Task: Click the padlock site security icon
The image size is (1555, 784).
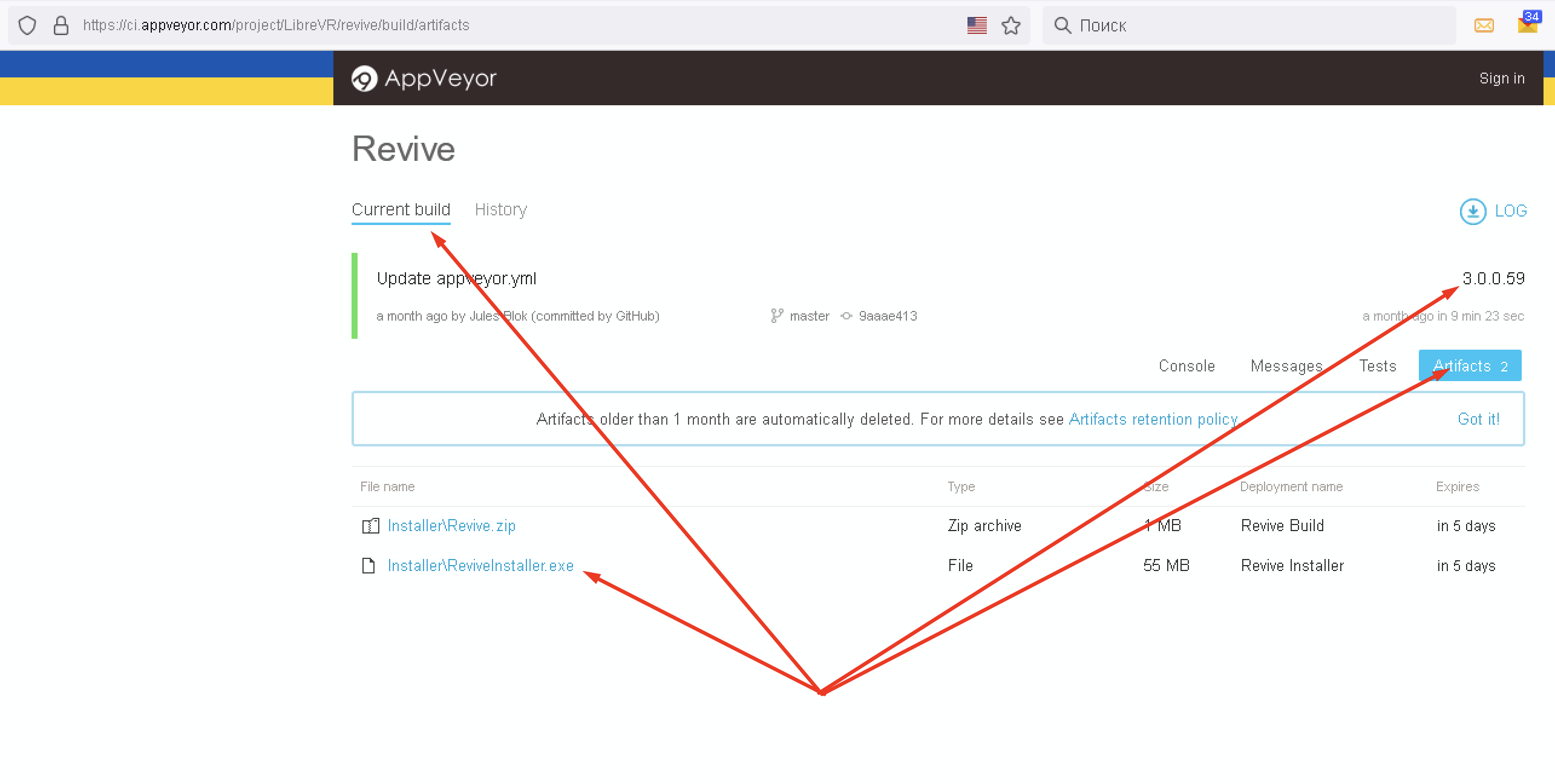Action: [61, 25]
